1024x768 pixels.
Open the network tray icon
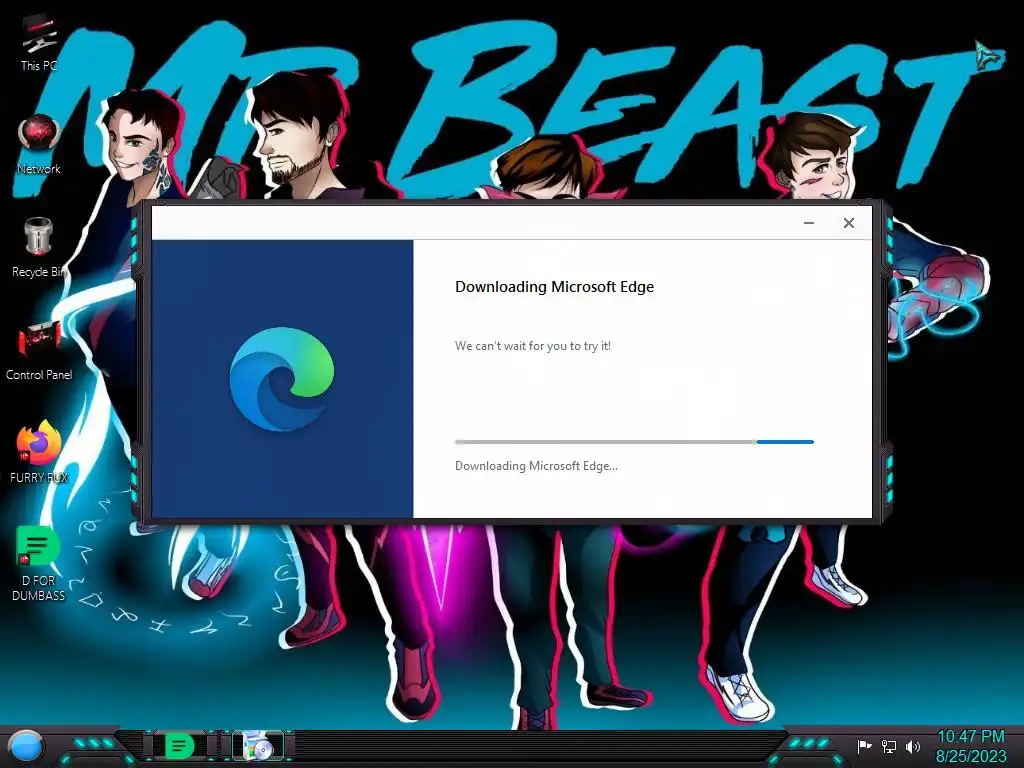(888, 746)
